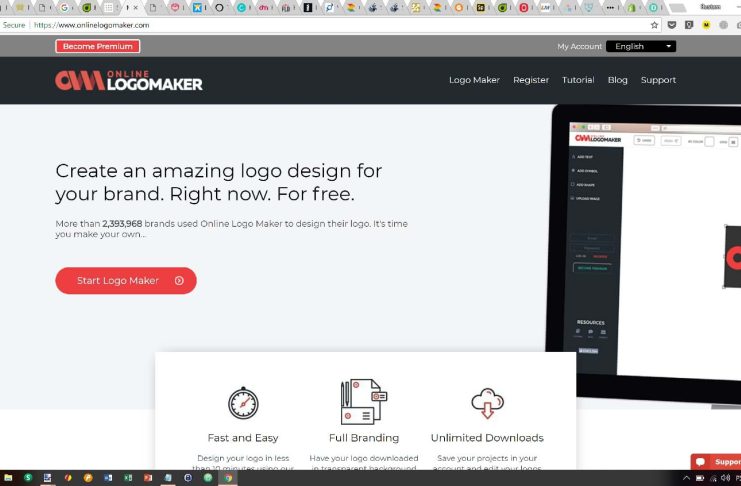This screenshot has height=486, width=741.
Task: Open the Logo Maker nav menu item
Action: pyautogui.click(x=474, y=80)
